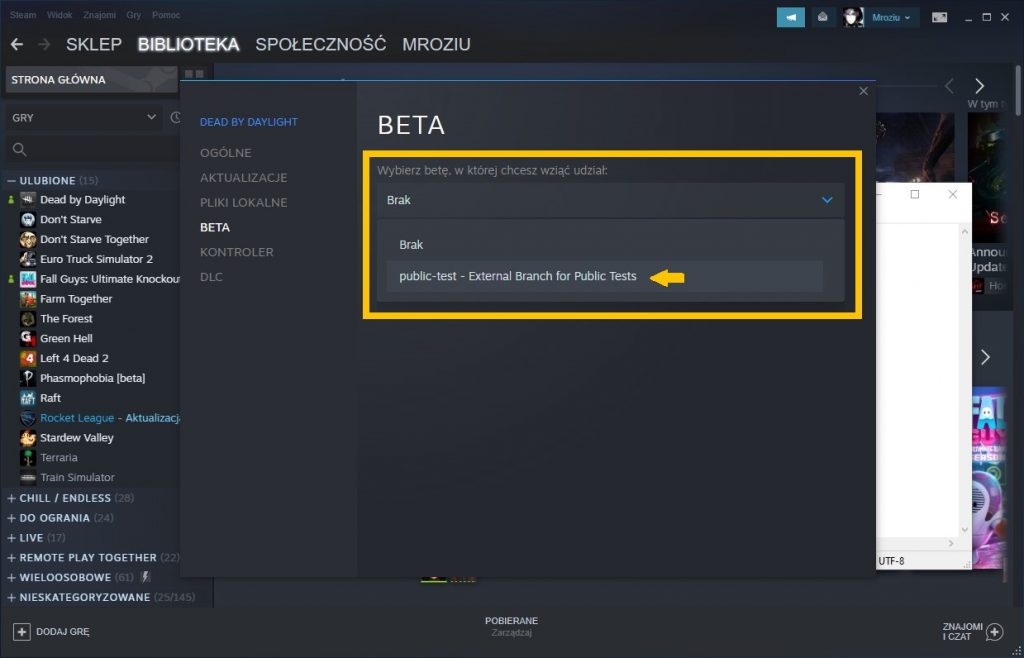Viewport: 1024px width, 658px height.
Task: Open the KONTROLER properties tab
Action: click(236, 252)
